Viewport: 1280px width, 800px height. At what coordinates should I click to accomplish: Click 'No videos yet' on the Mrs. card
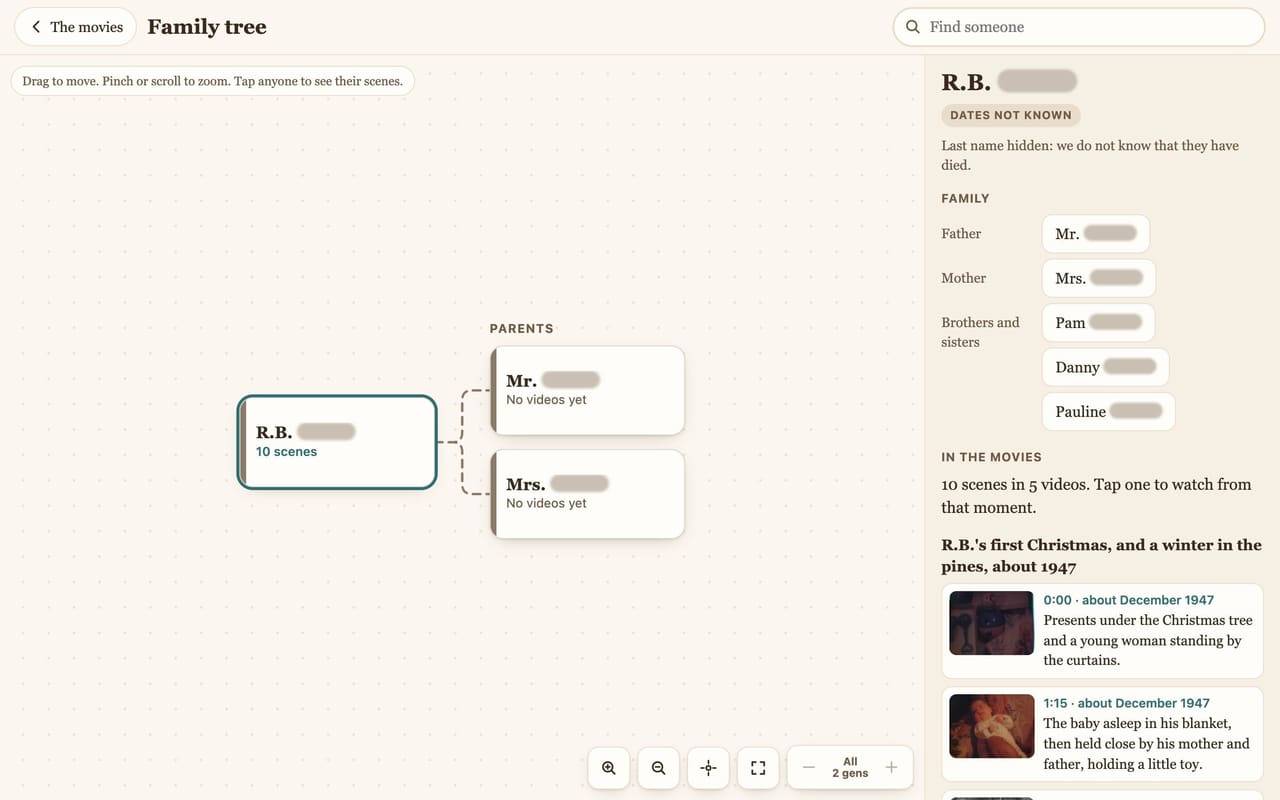click(546, 503)
